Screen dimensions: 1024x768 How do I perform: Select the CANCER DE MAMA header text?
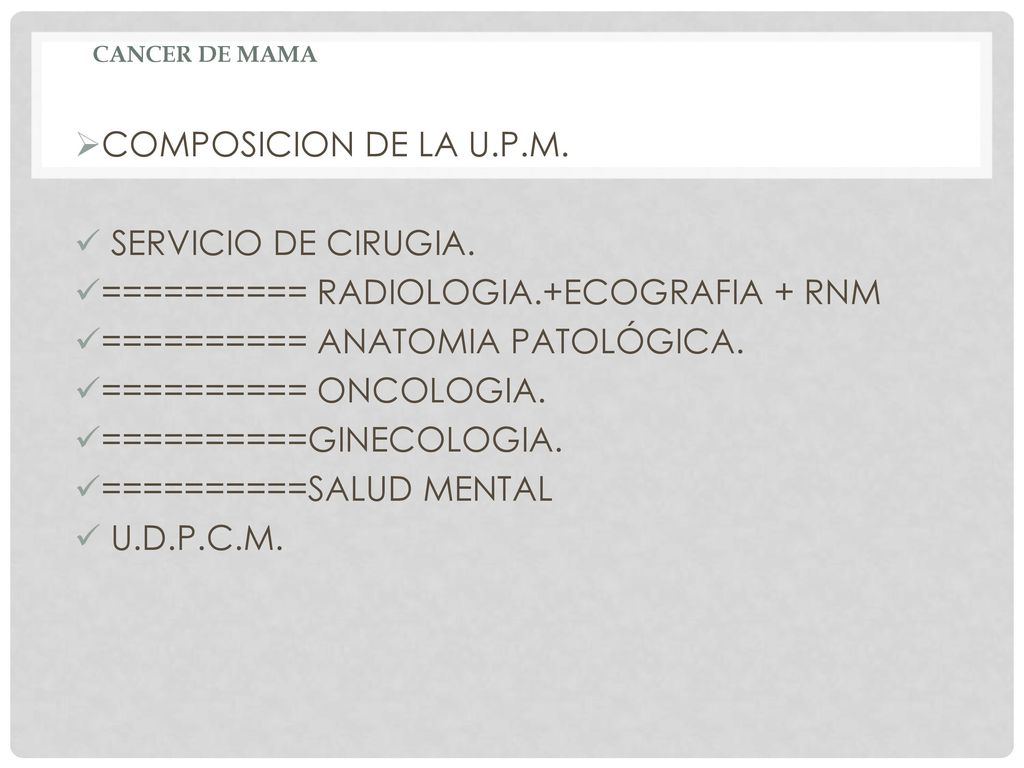tap(205, 54)
